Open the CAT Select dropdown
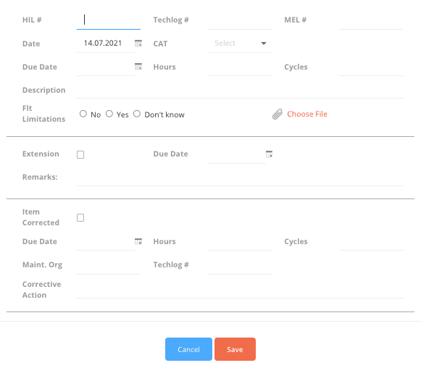 240,43
